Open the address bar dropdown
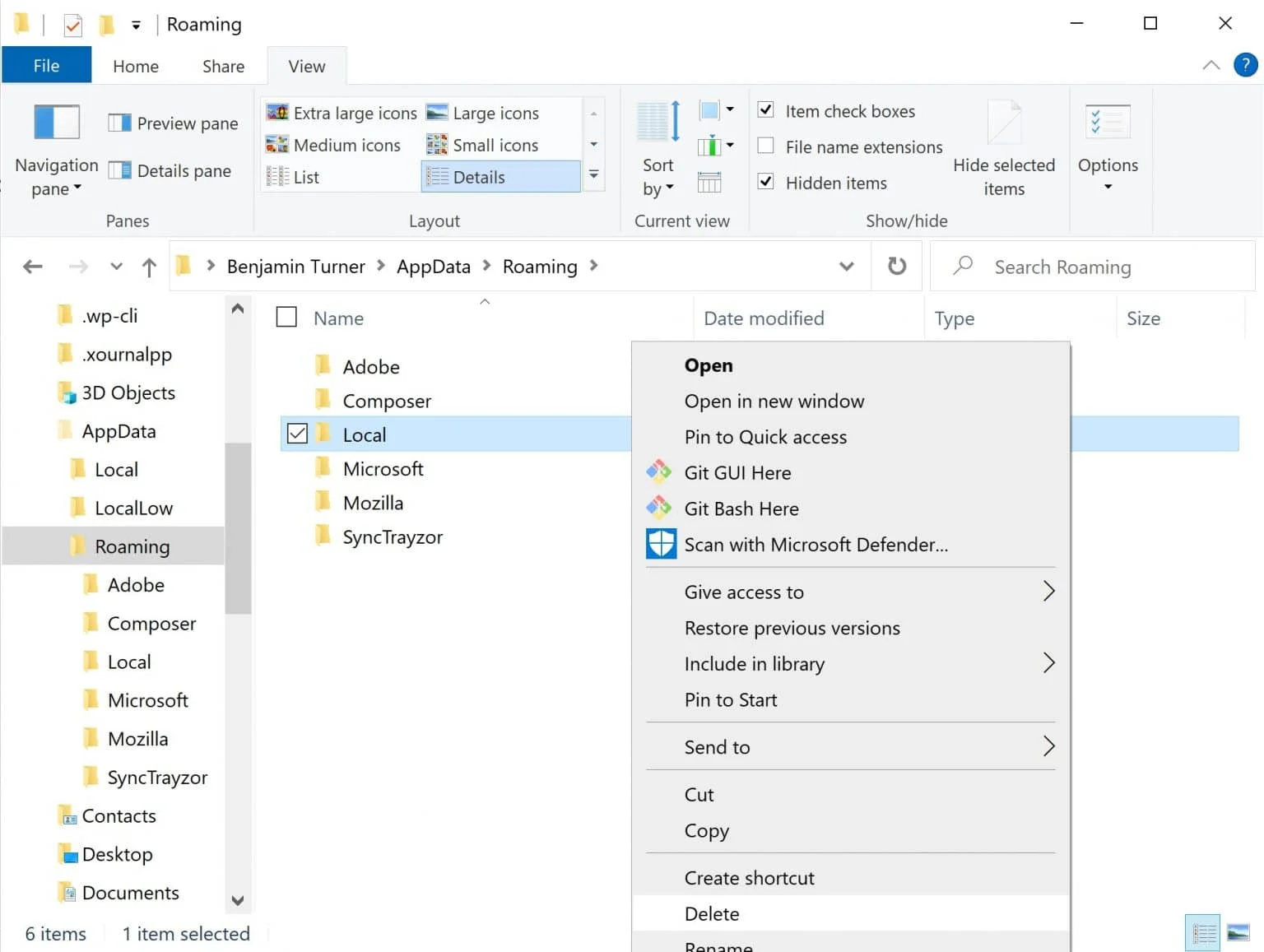Screen dimensions: 1264x952 [x=846, y=266]
